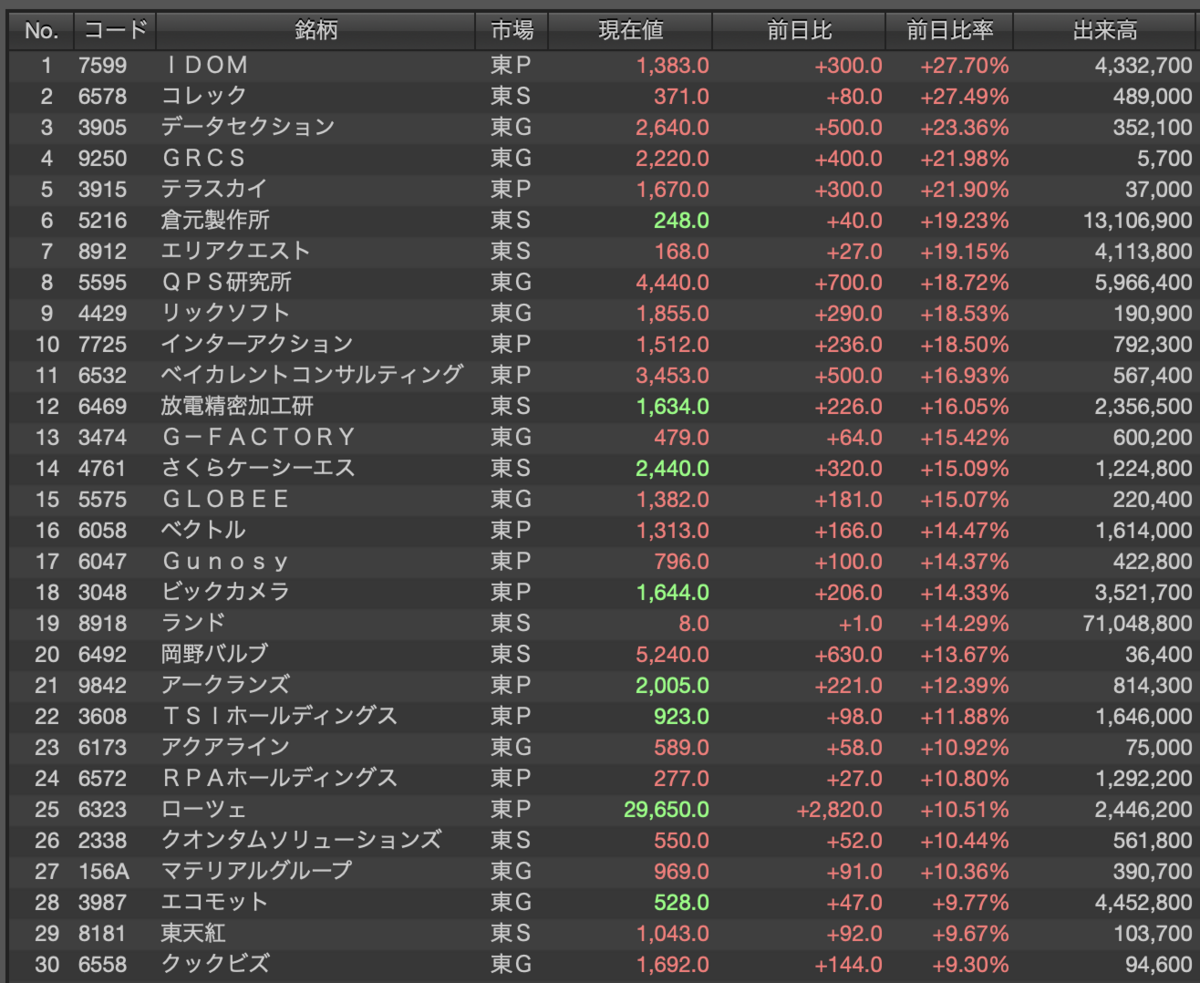
Task: Select the コレック stock row name
Action: click(203, 96)
